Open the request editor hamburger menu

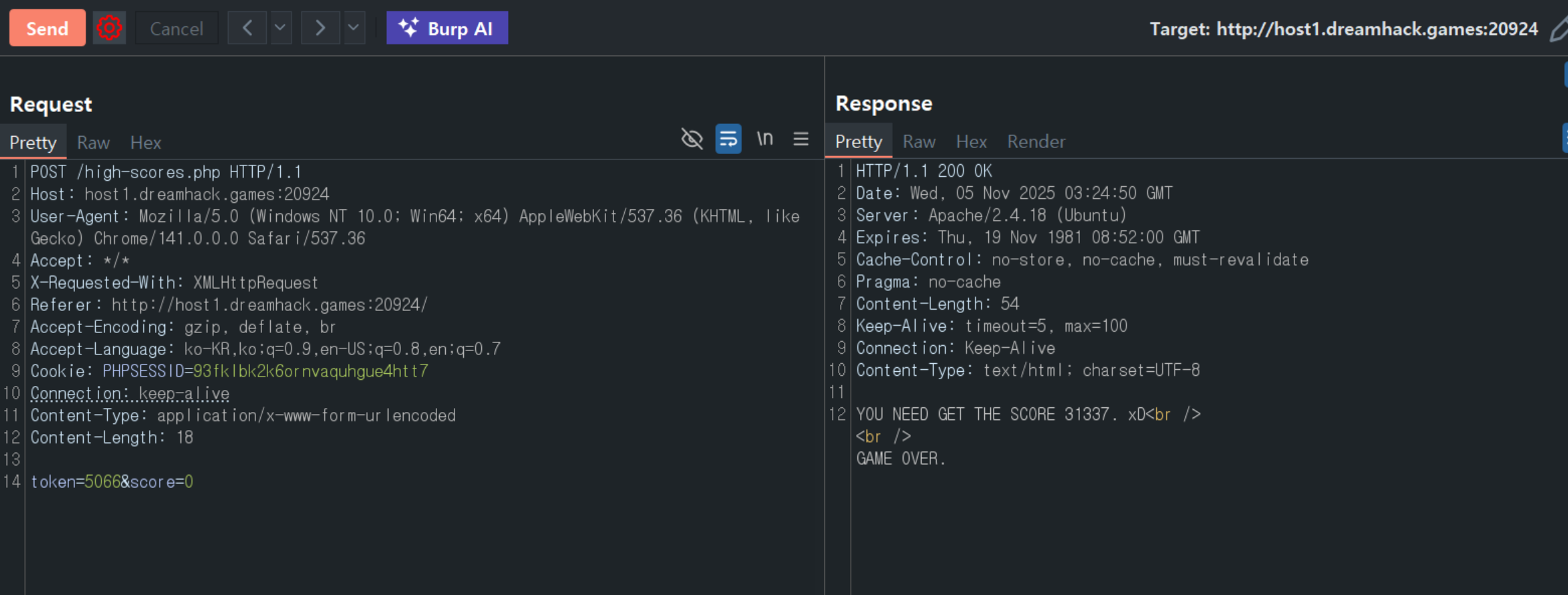(x=800, y=139)
